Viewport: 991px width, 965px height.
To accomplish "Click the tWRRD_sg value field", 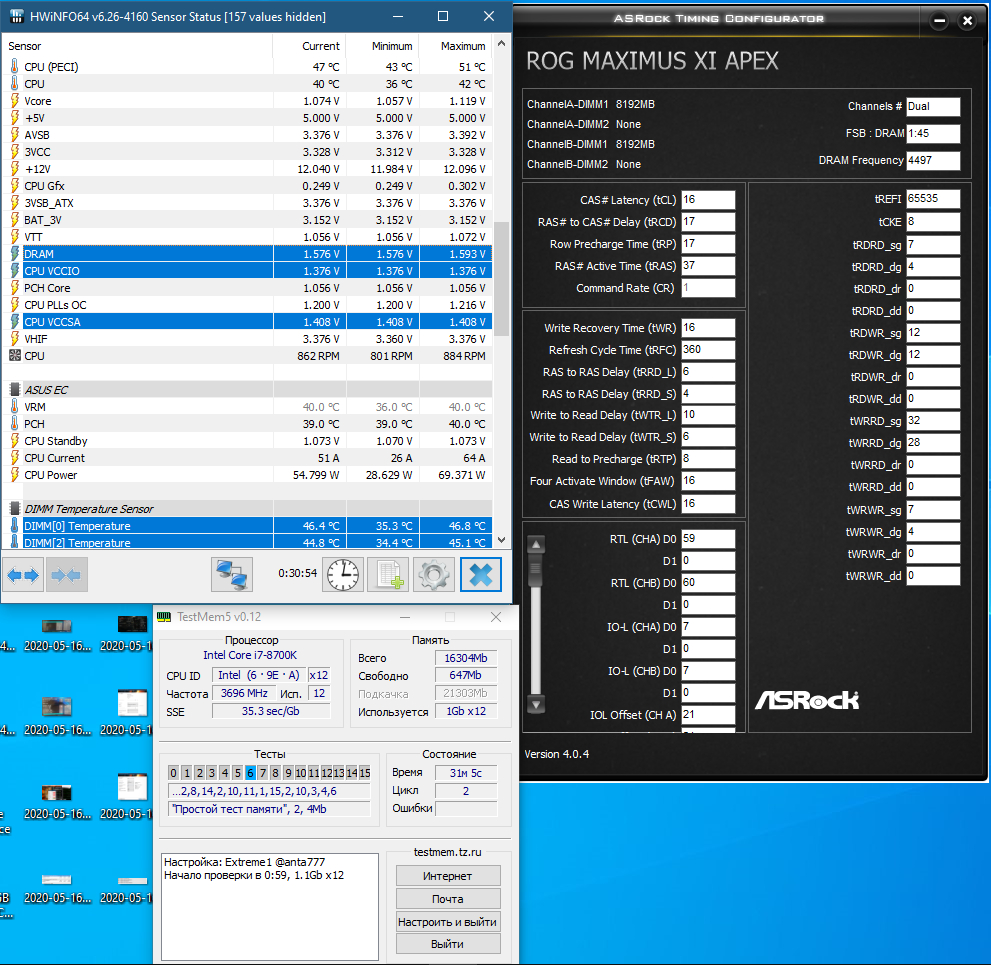I will pyautogui.click(x=933, y=421).
